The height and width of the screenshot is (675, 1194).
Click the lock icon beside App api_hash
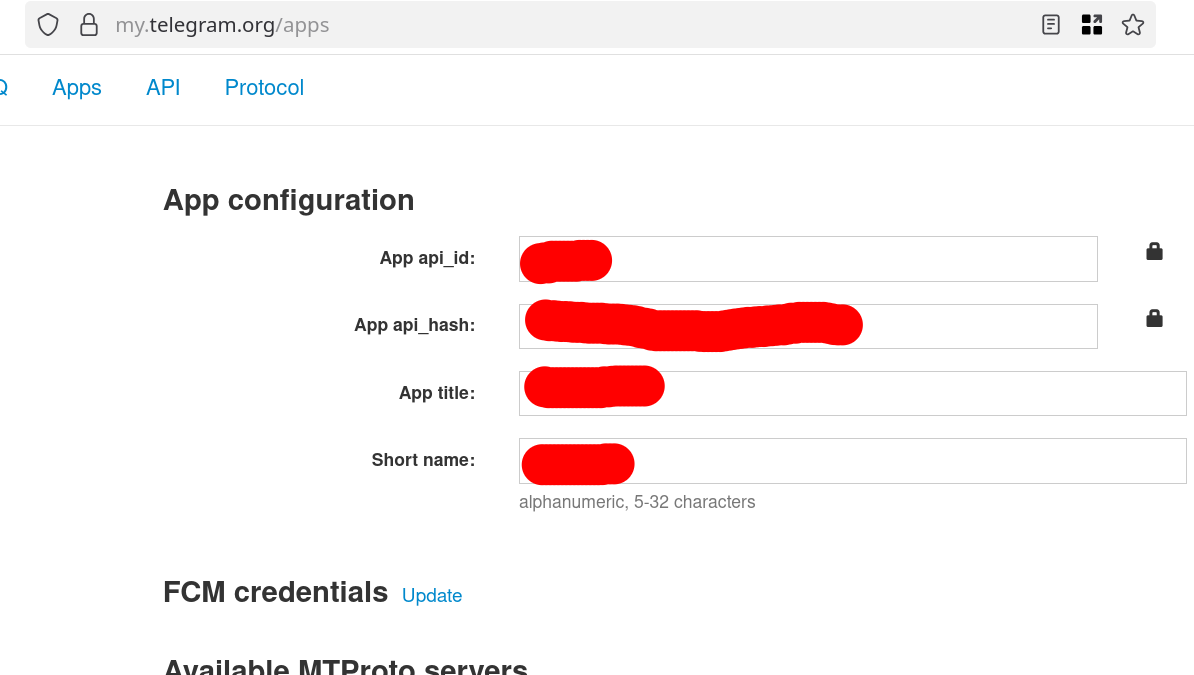pyautogui.click(x=1154, y=318)
